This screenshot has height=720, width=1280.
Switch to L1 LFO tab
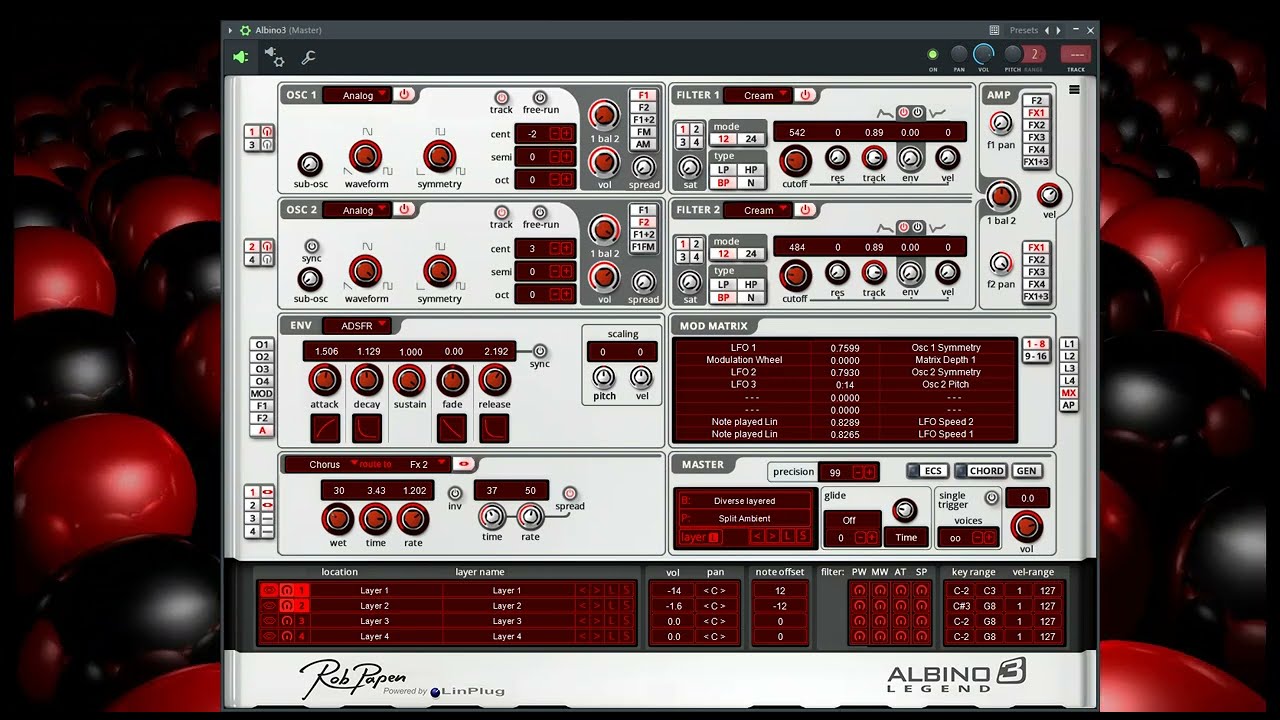point(1068,344)
